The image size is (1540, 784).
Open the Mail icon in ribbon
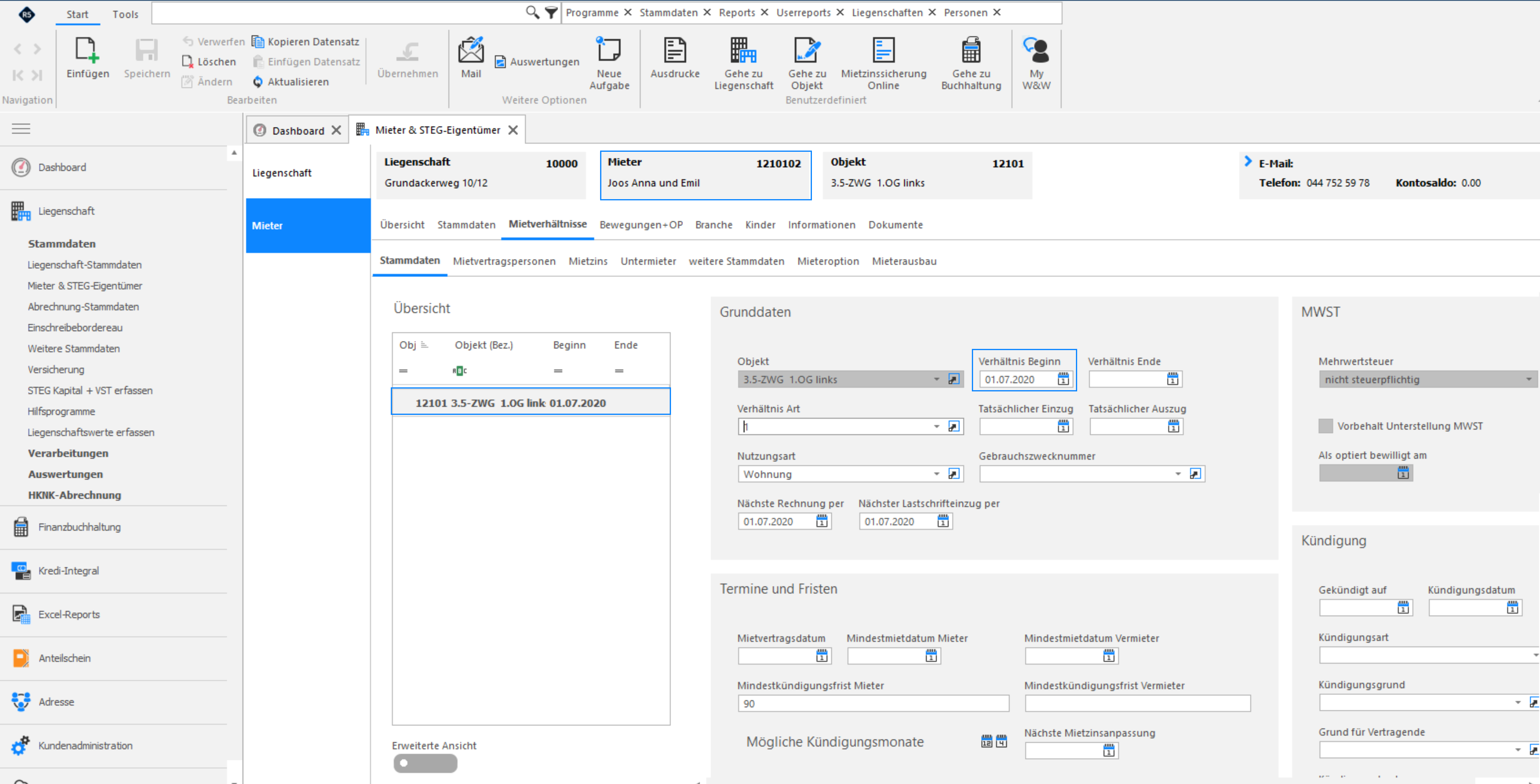[471, 50]
